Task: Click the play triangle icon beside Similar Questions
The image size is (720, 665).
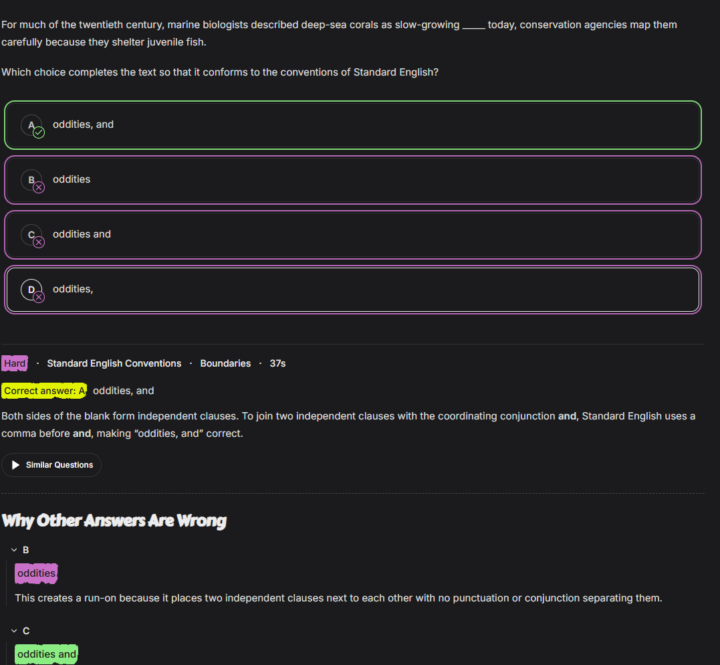Action: (16, 465)
